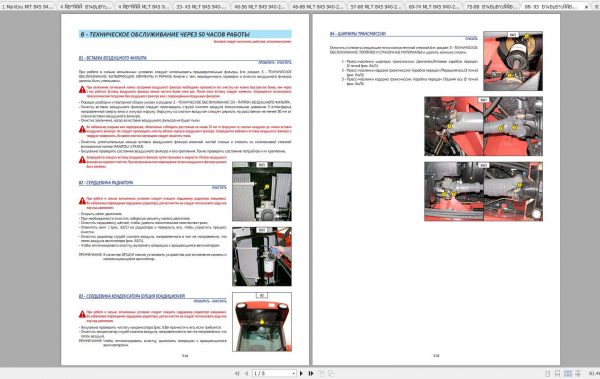Click the middle cardan shaft photo on right page
This screenshot has width=600, height=379.
pyautogui.click(x=483, y=126)
